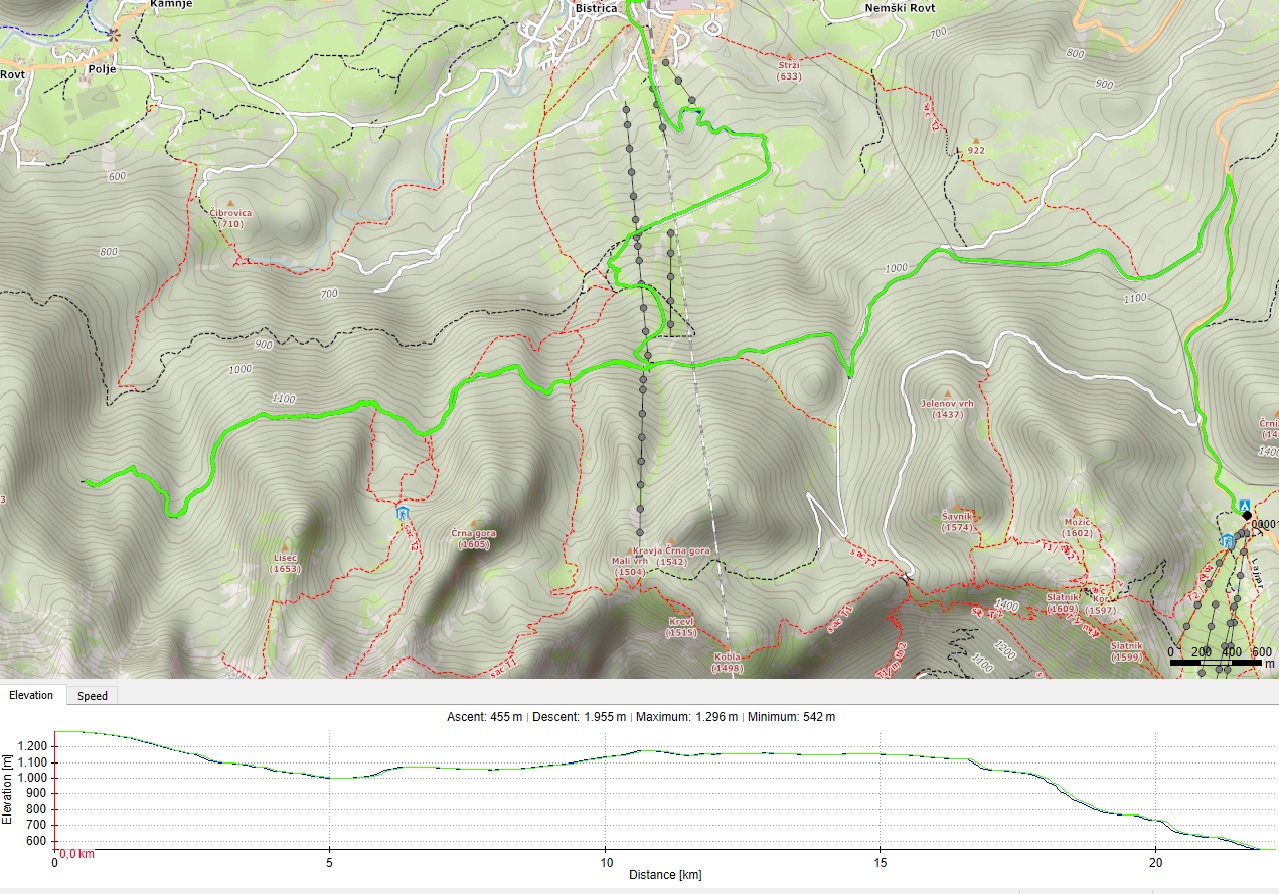
Task: Click the mountain hut icon west of Črna gora
Action: 402,513
